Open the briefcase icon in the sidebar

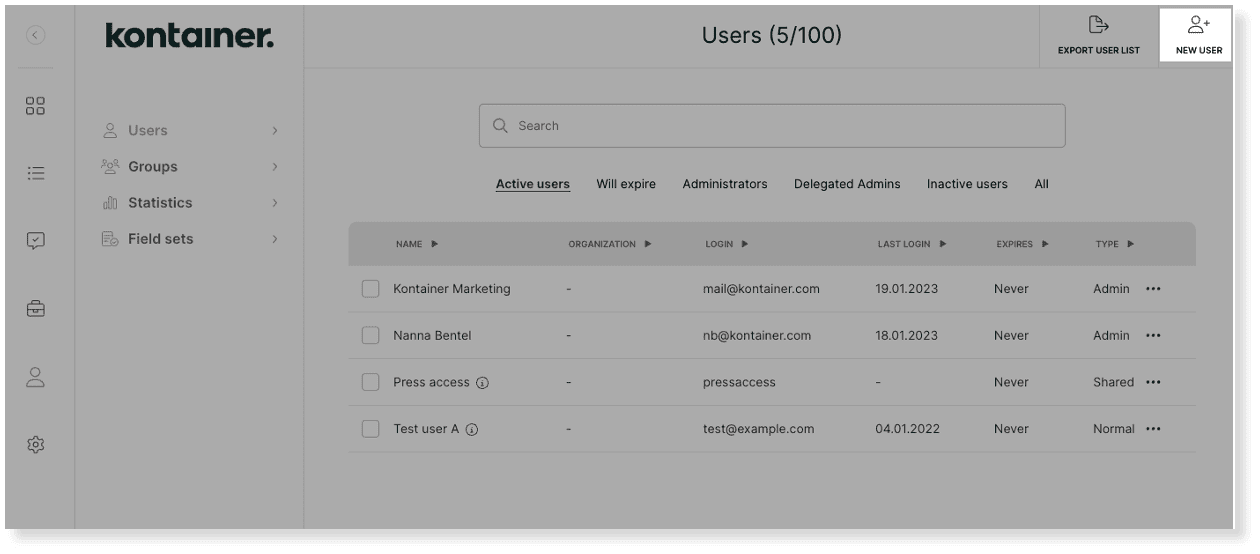click(36, 308)
